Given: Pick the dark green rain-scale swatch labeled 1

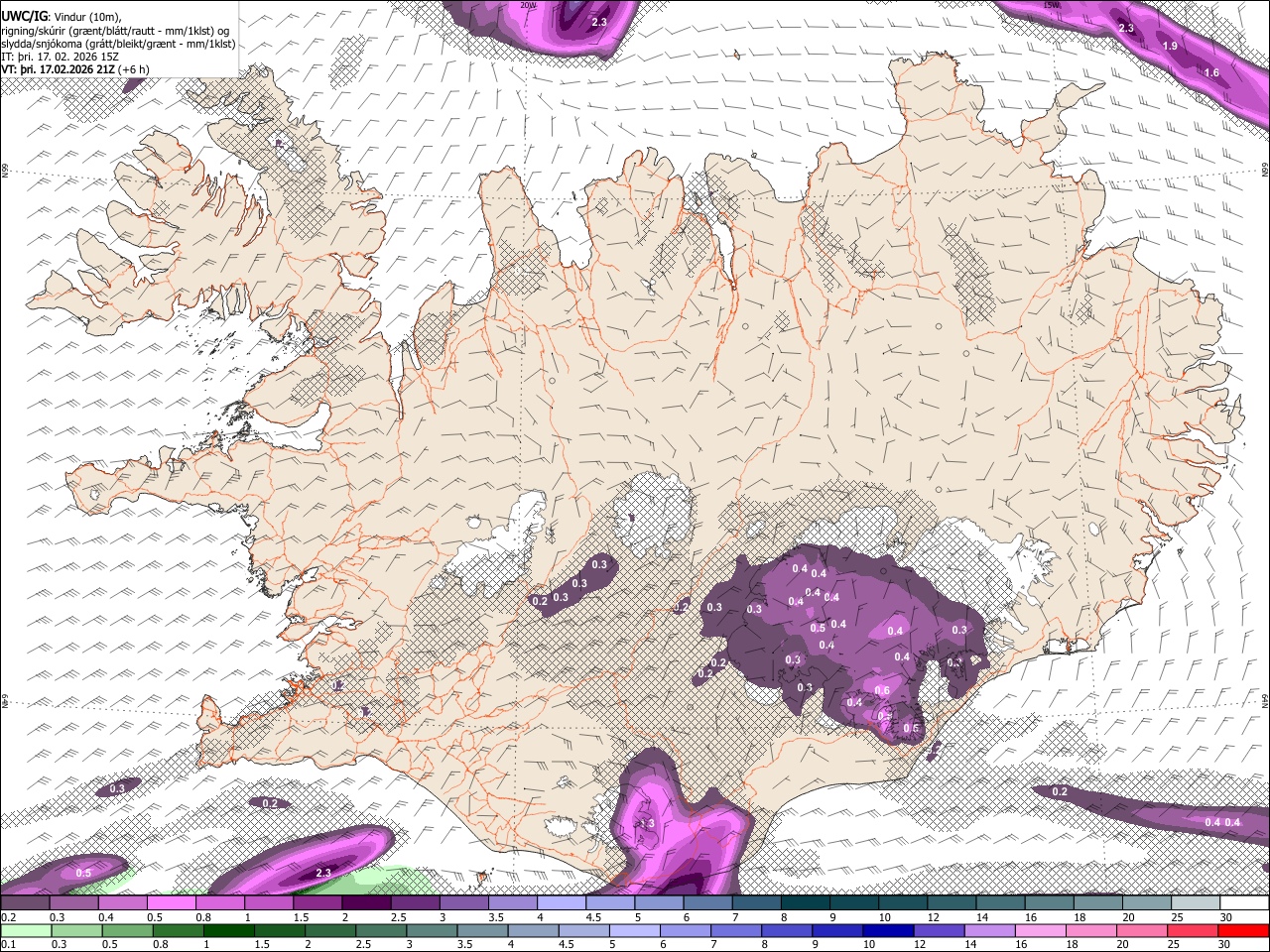Looking at the screenshot, I should pyautogui.click(x=229, y=931).
